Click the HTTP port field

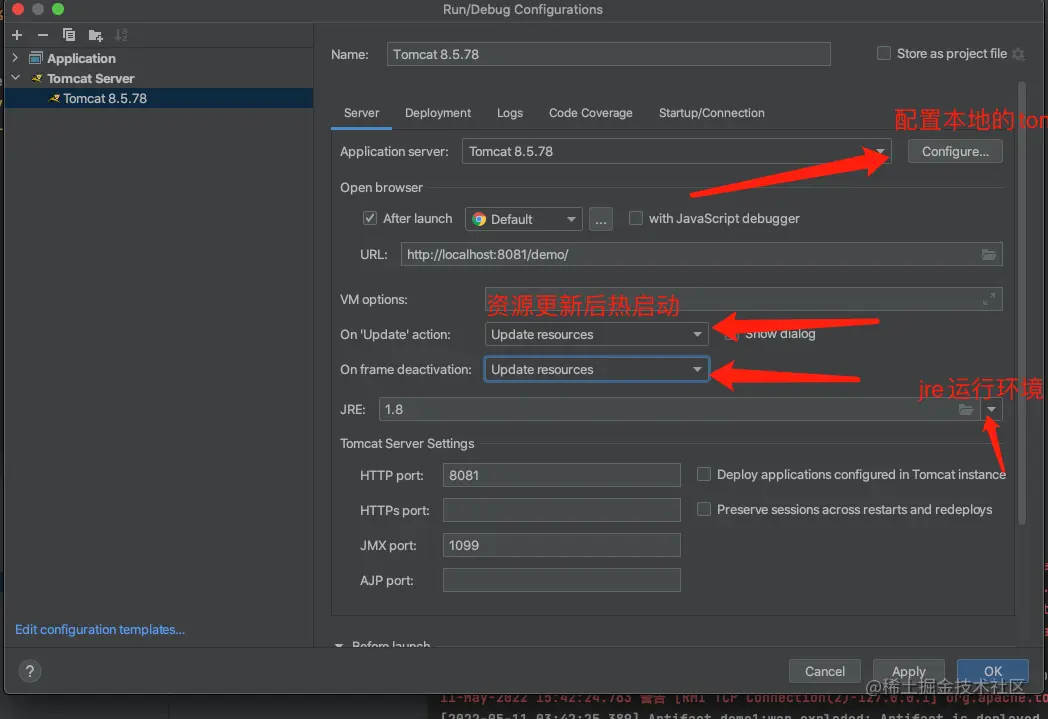561,475
